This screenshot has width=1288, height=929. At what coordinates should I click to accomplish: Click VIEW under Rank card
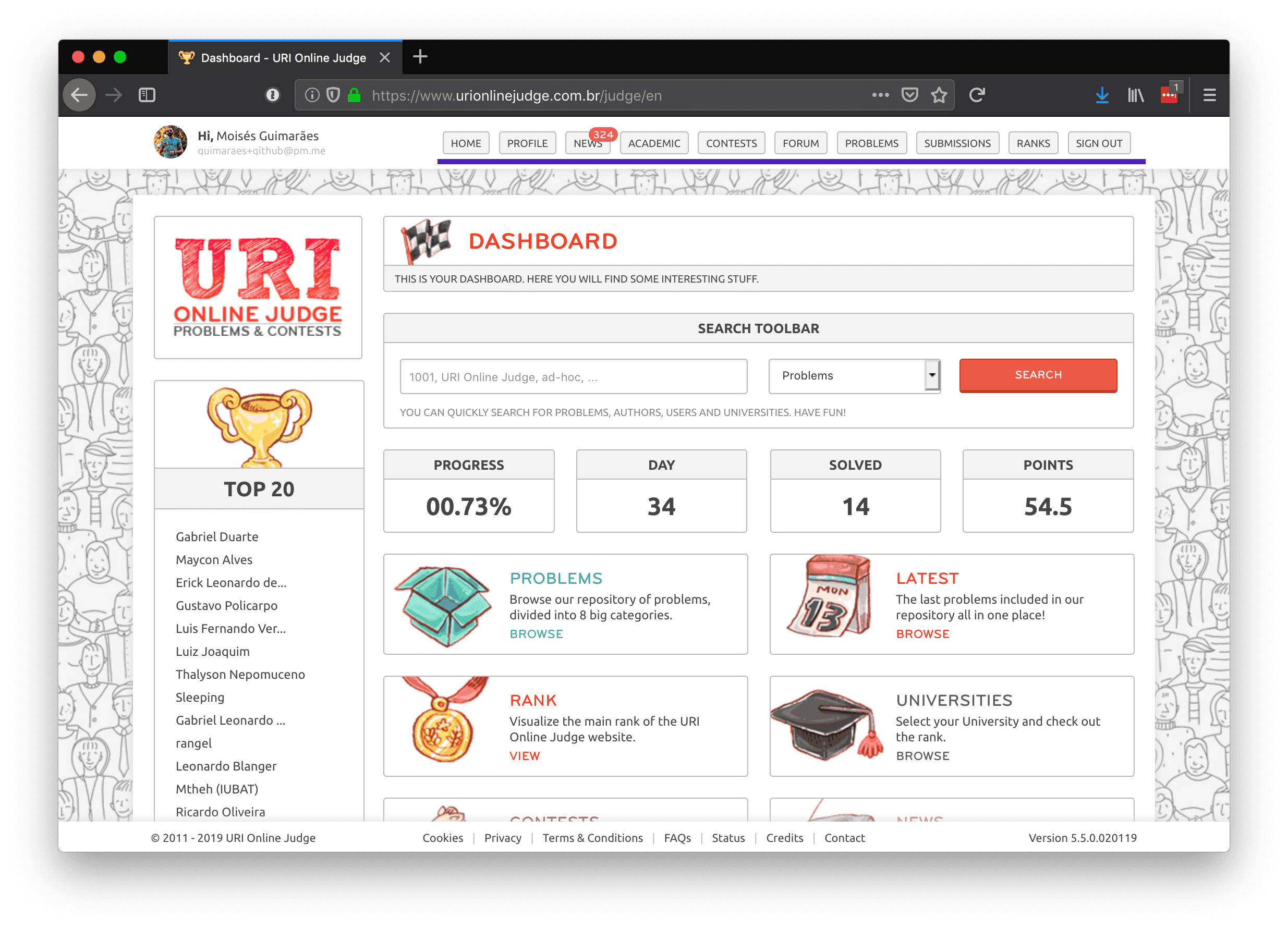(x=525, y=756)
